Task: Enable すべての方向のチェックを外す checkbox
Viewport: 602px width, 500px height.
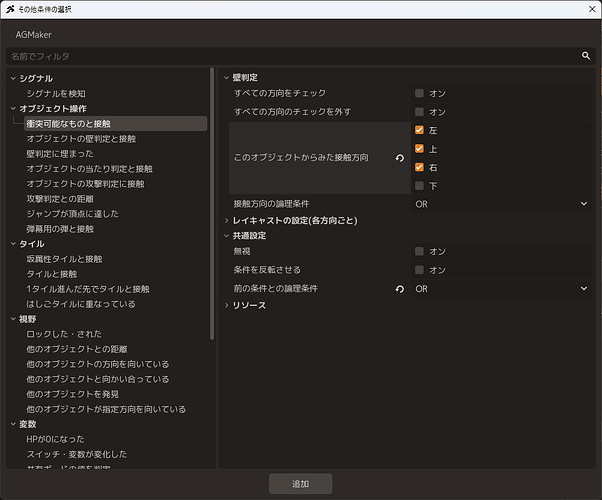Action: pyautogui.click(x=419, y=112)
